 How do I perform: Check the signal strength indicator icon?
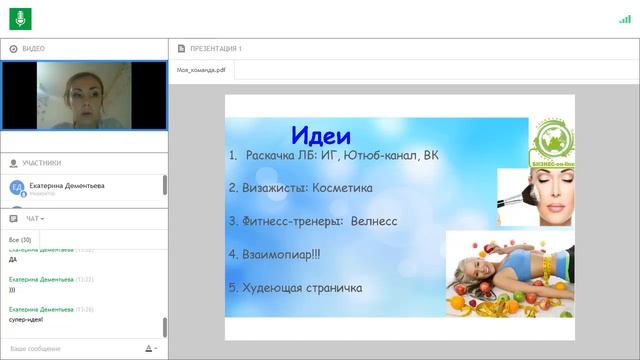tap(625, 19)
